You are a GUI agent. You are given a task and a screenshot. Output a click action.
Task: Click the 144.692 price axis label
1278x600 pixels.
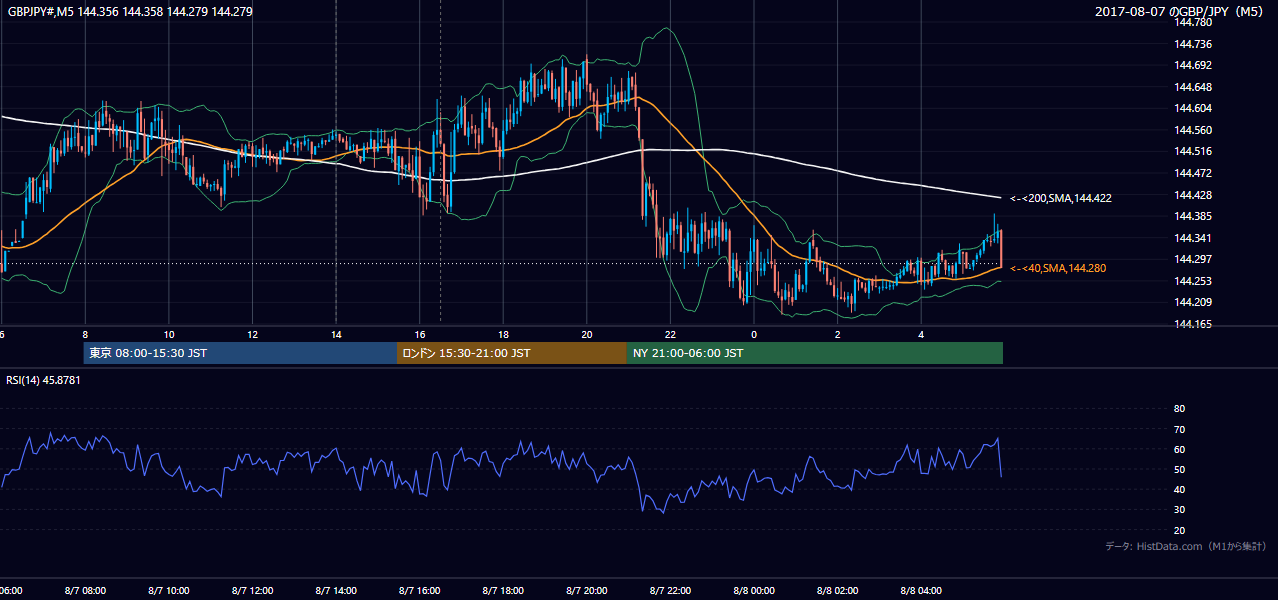pyautogui.click(x=1193, y=65)
